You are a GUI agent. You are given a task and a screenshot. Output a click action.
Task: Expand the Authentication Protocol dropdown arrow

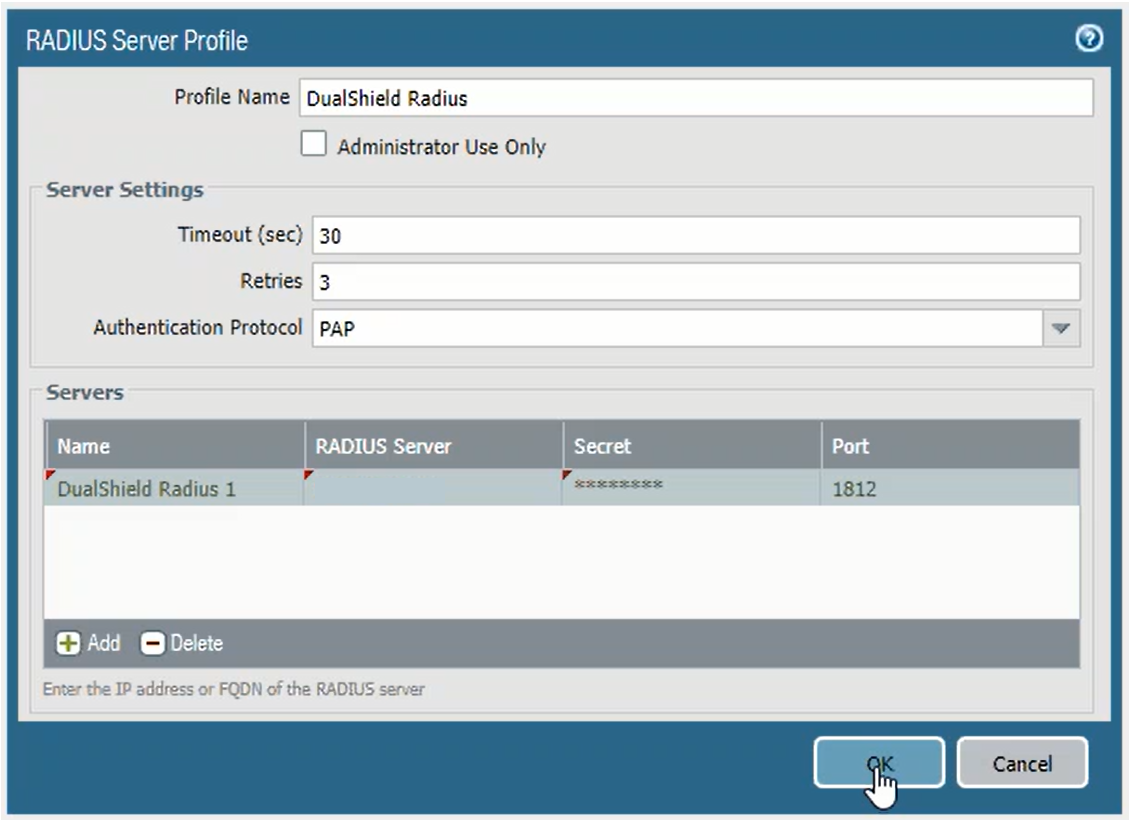(1062, 328)
